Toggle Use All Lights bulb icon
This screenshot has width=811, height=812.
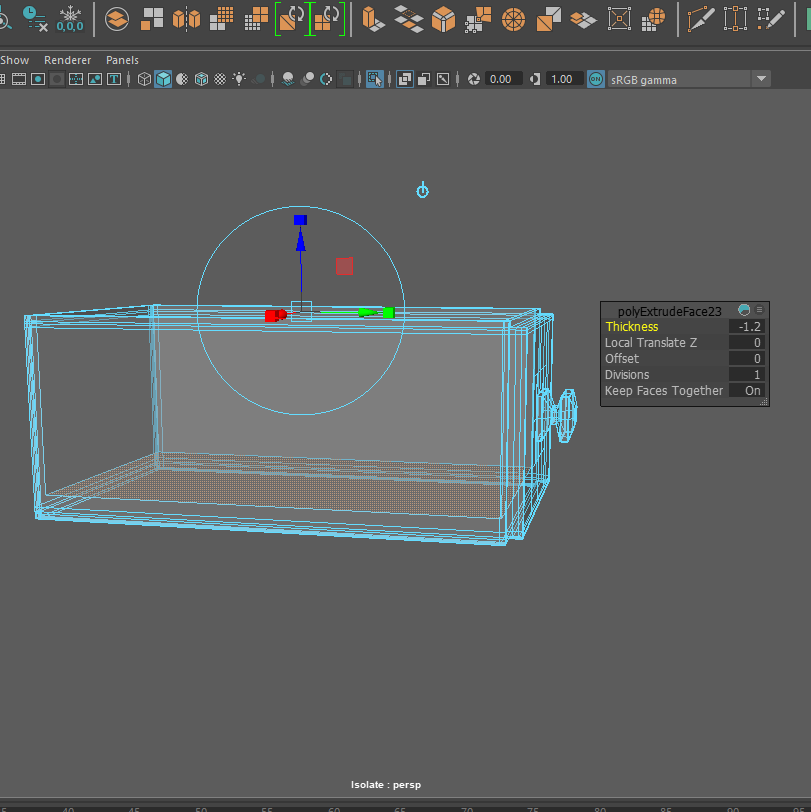[x=239, y=79]
